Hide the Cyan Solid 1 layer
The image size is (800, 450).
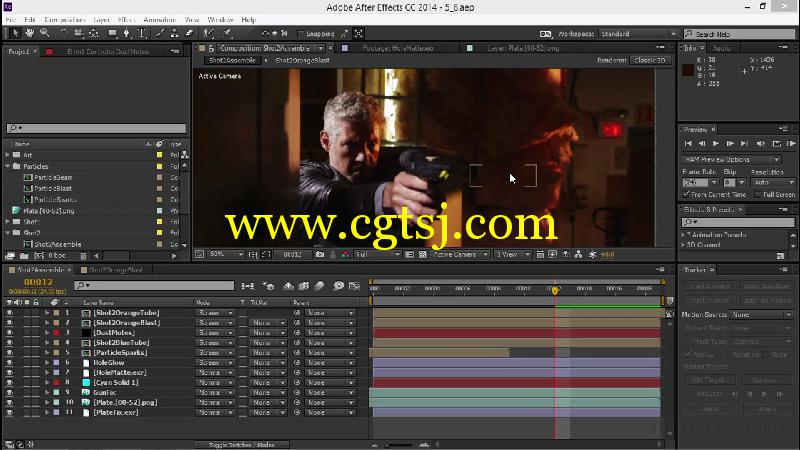[9, 383]
